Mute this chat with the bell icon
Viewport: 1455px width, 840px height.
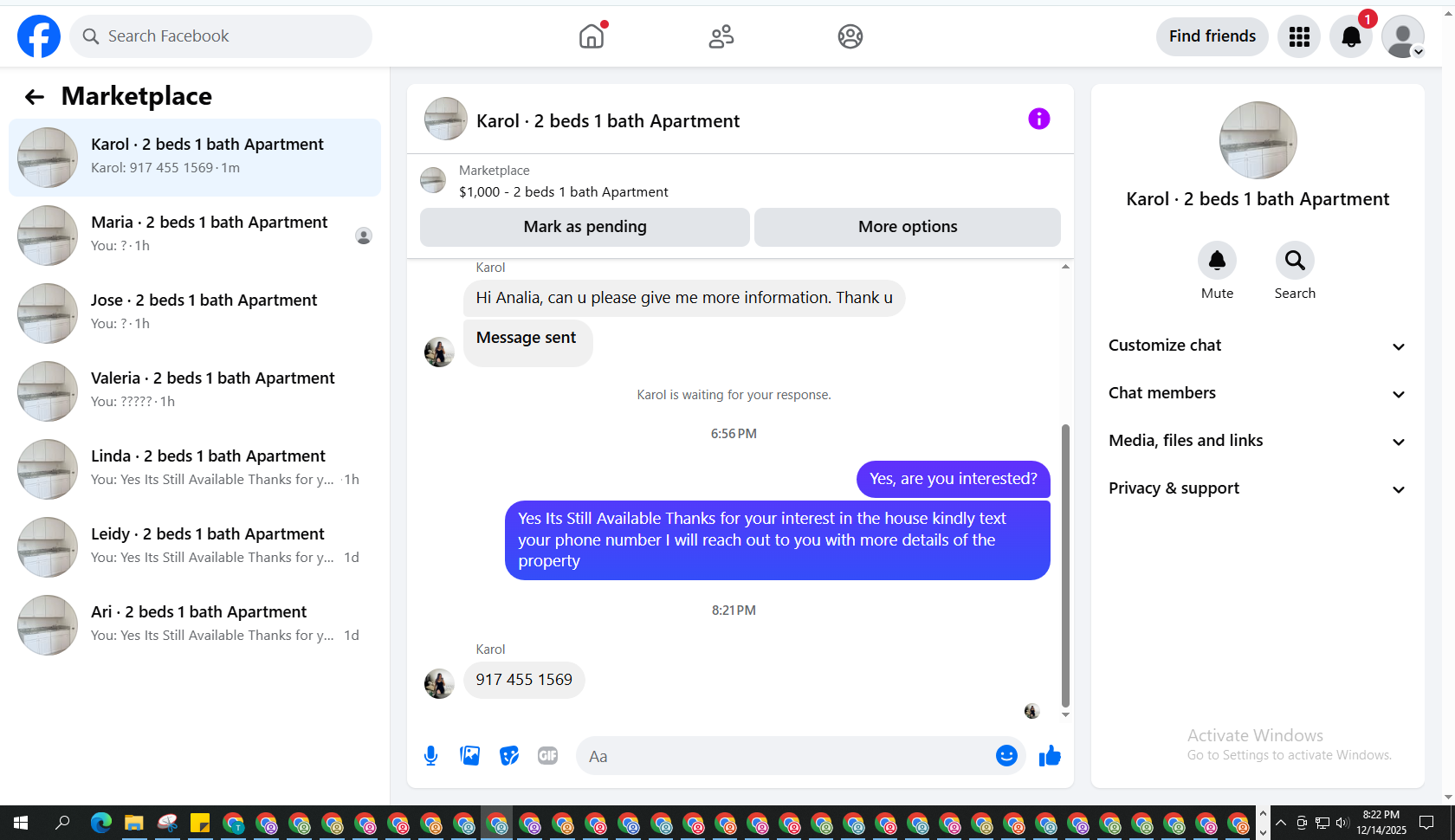click(x=1217, y=260)
